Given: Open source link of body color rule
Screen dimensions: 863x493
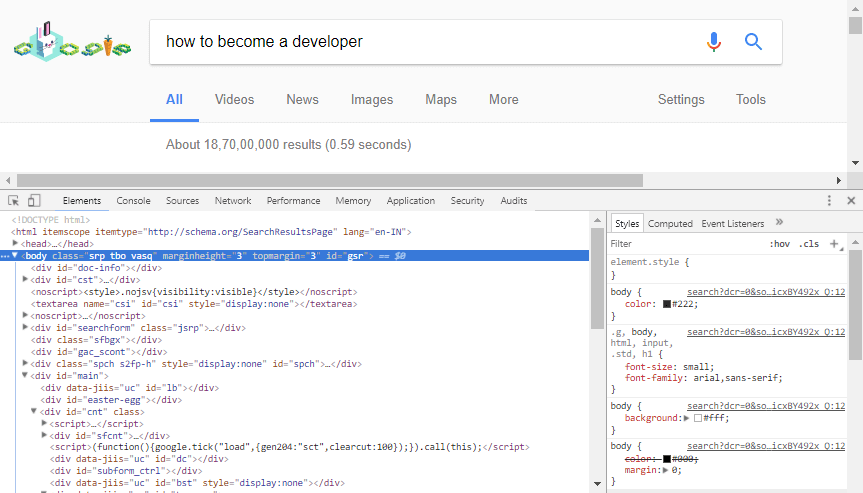Looking at the screenshot, I should [766, 292].
